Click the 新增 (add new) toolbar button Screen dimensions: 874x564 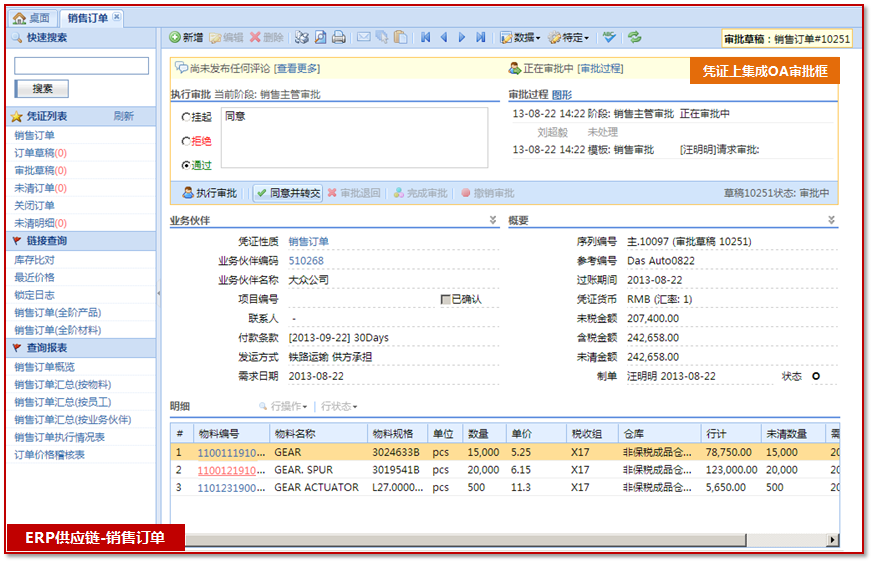(x=186, y=37)
